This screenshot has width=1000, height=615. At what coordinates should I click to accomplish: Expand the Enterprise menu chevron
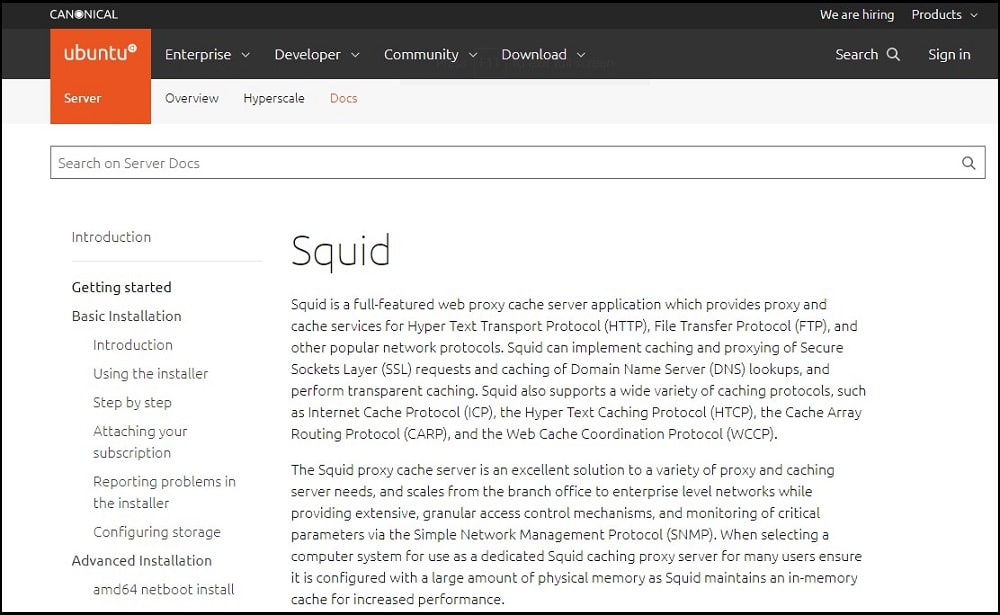tap(246, 56)
